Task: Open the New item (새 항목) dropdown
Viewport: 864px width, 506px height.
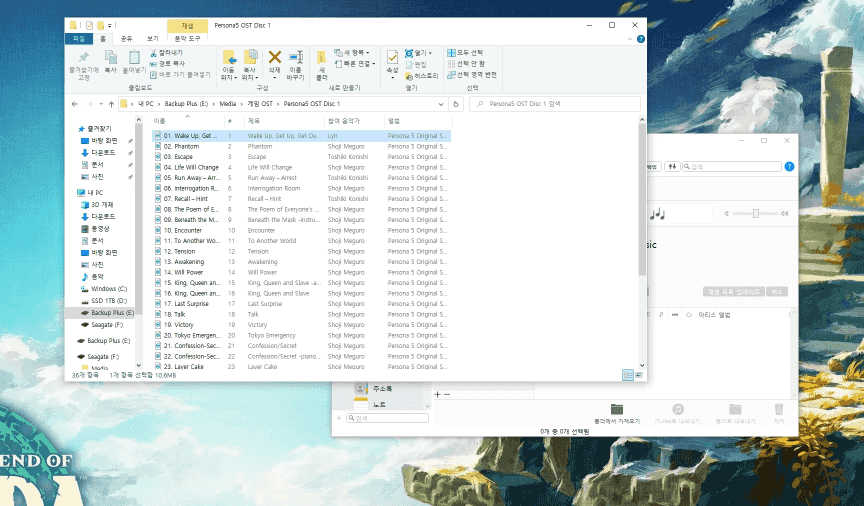Action: point(352,52)
